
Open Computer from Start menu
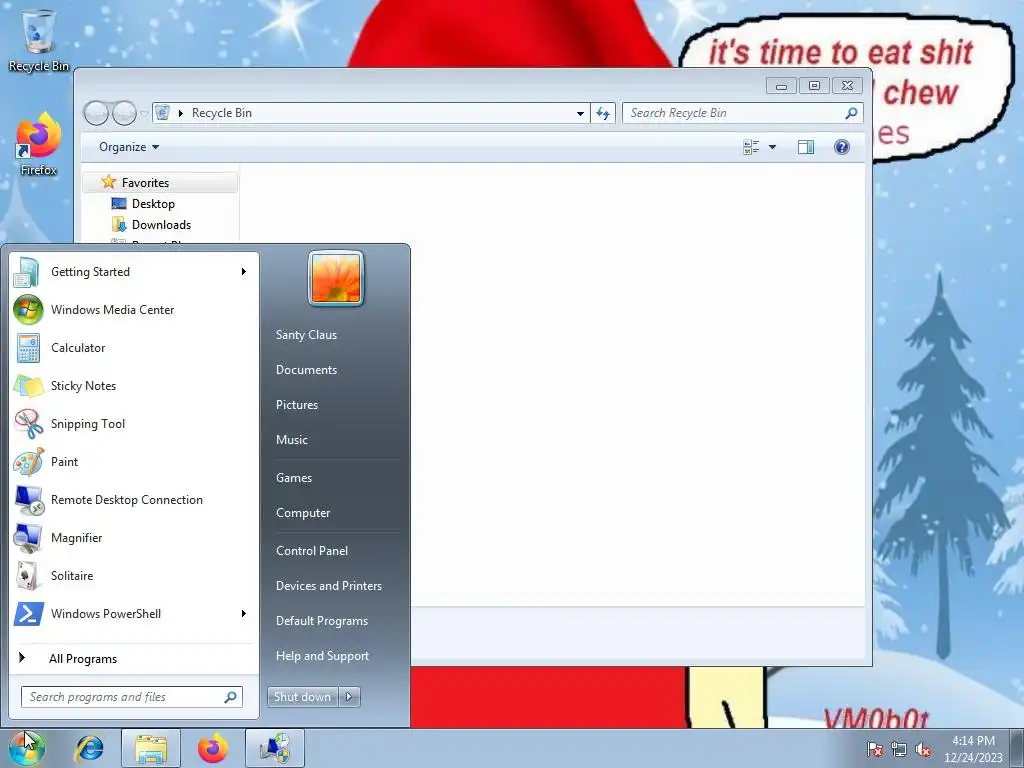(303, 513)
